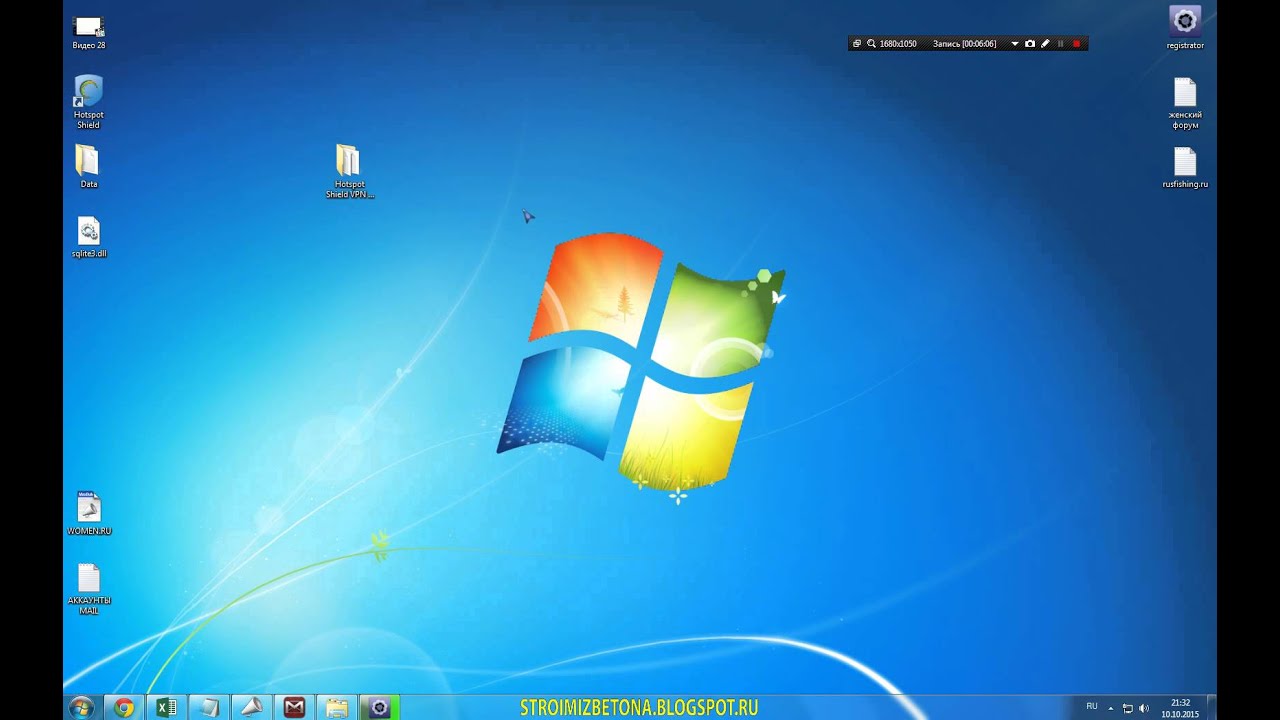Take a snapshot with recorder camera icon
Image resolution: width=1280 pixels, height=720 pixels.
click(1030, 44)
